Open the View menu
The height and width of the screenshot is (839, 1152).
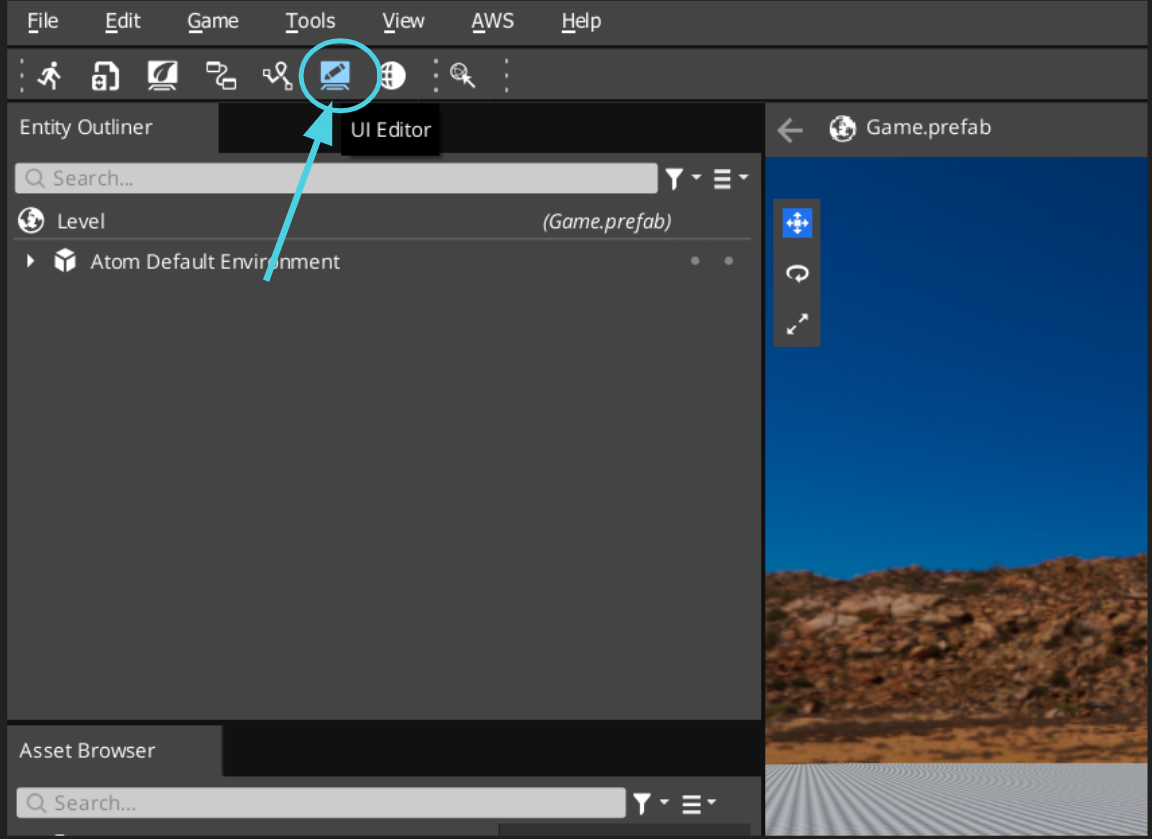[x=403, y=21]
